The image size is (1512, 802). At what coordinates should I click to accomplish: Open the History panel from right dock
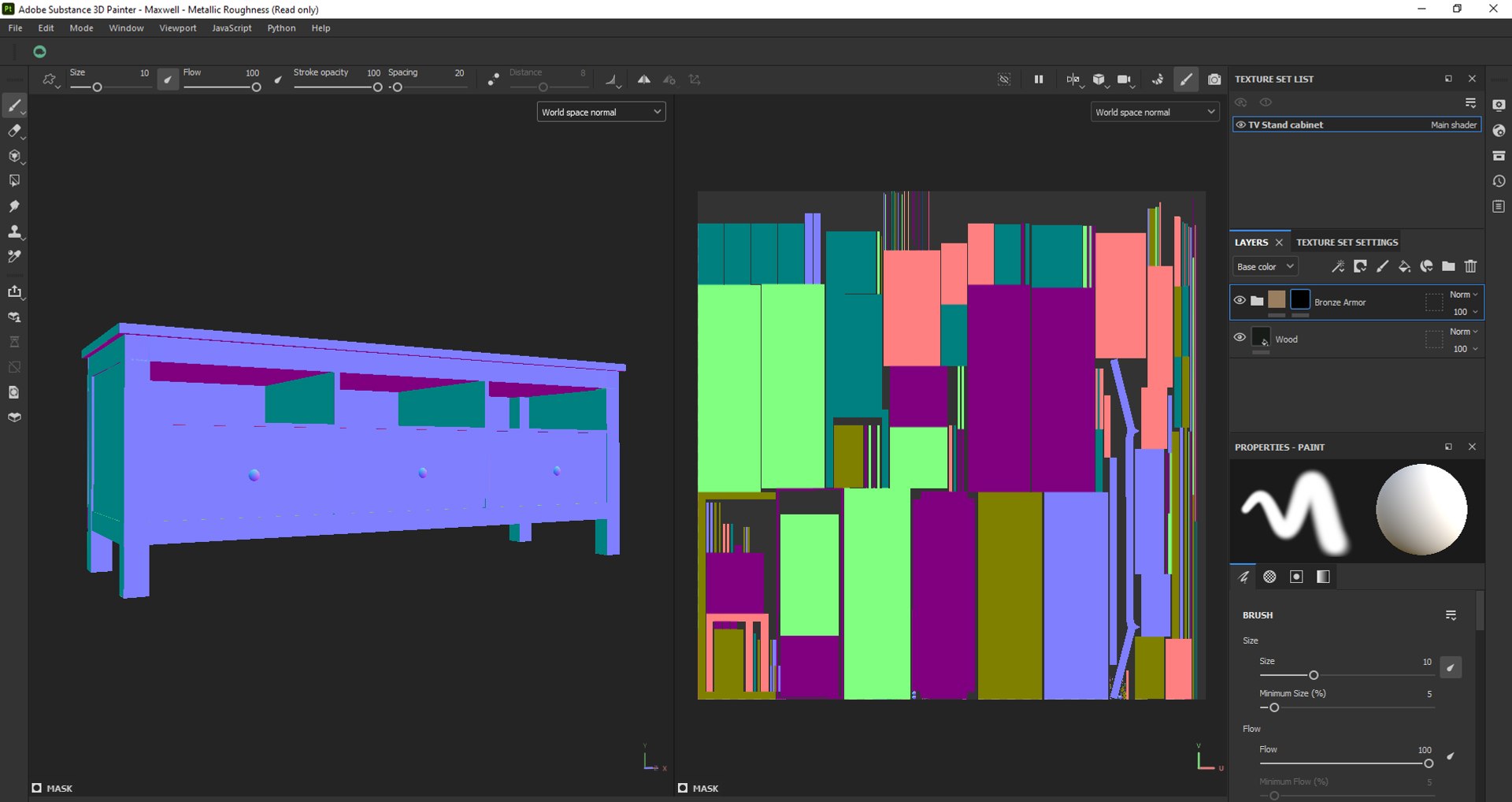pos(1499,181)
